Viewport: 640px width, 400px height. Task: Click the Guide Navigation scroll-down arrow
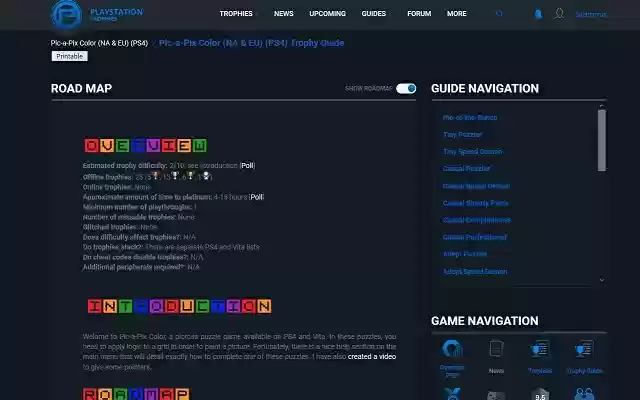[602, 280]
